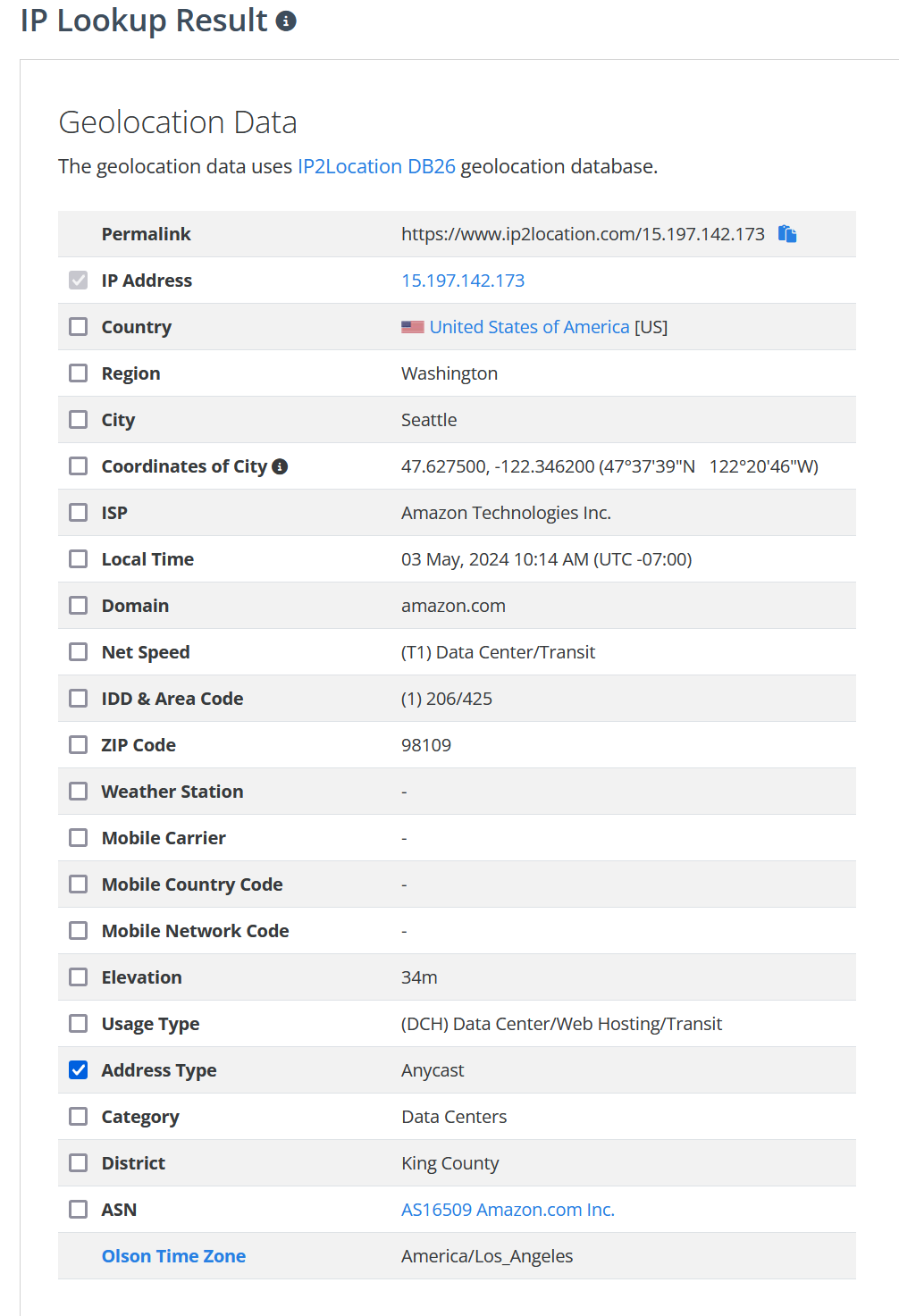Enable the Usage Type checkbox
The width and height of the screenshot is (899, 1316).
point(79,1024)
